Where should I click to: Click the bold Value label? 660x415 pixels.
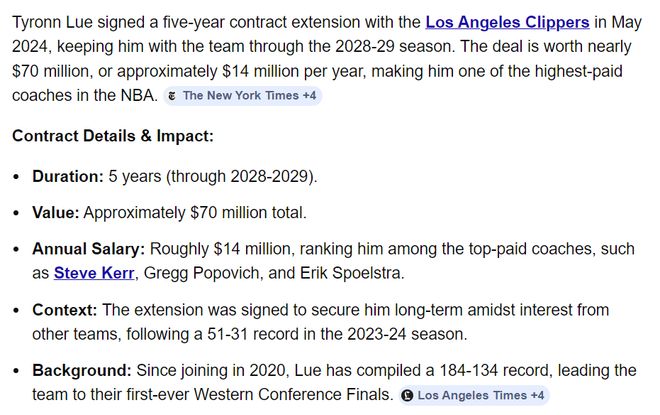pyautogui.click(x=56, y=212)
